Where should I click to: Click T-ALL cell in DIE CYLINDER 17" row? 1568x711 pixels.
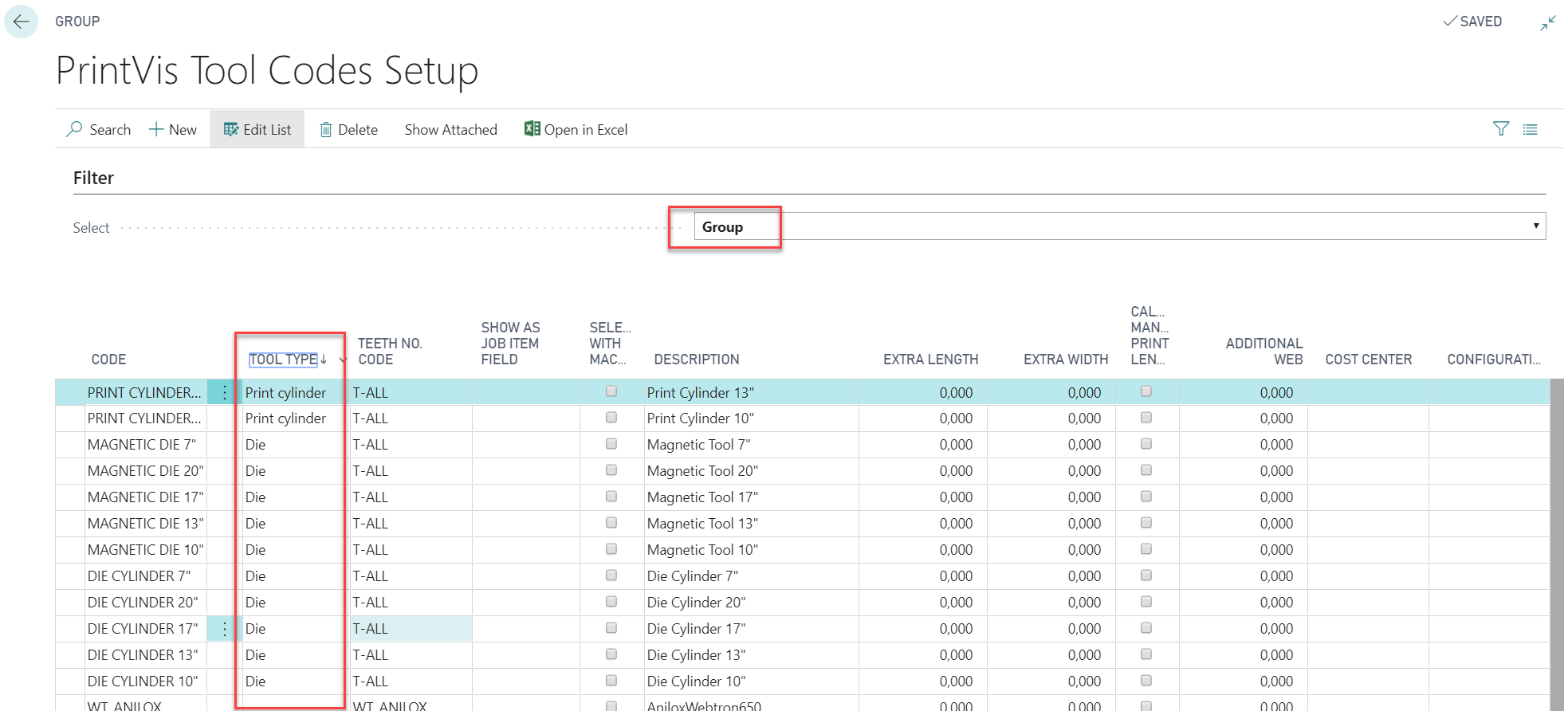[x=411, y=629]
